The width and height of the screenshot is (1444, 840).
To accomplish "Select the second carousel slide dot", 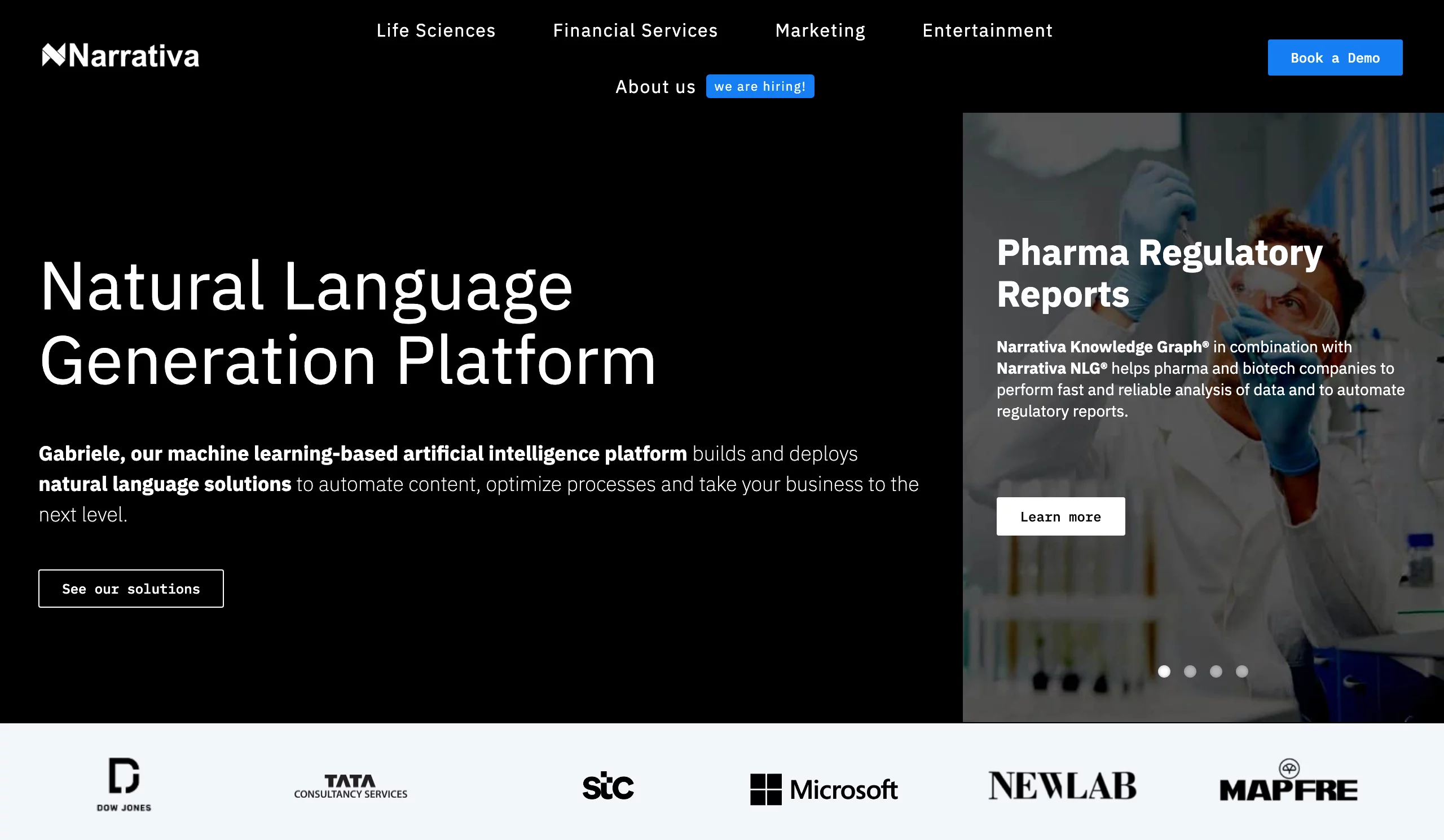I will point(1190,671).
